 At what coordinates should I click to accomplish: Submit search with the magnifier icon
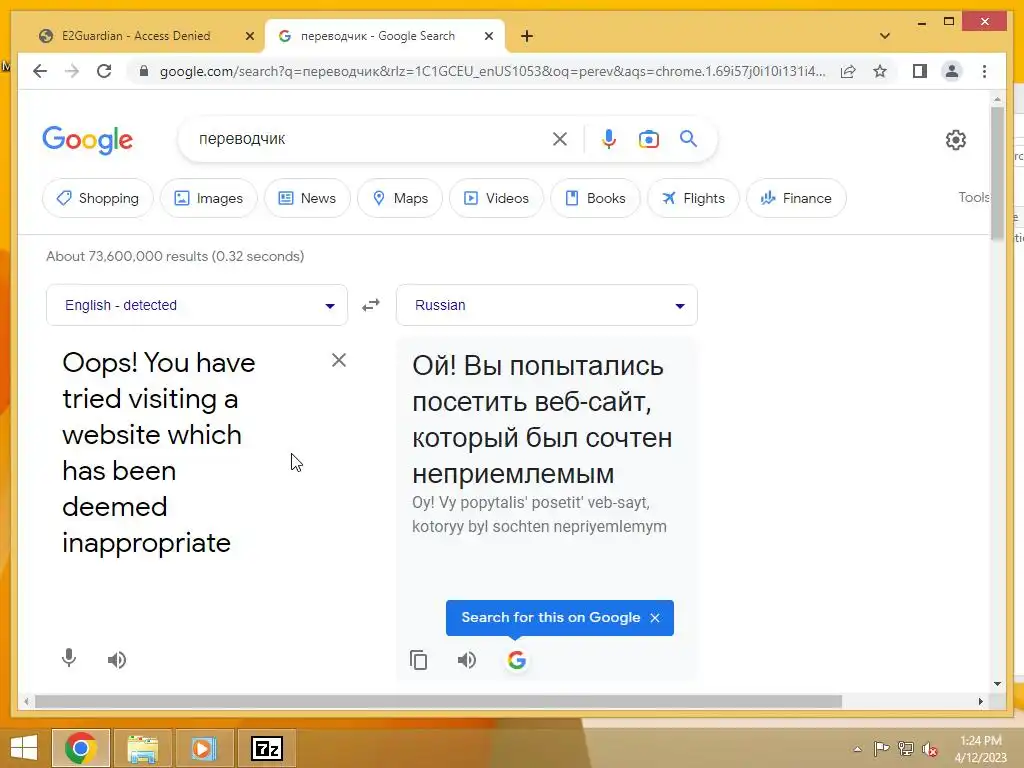pyautogui.click(x=688, y=139)
